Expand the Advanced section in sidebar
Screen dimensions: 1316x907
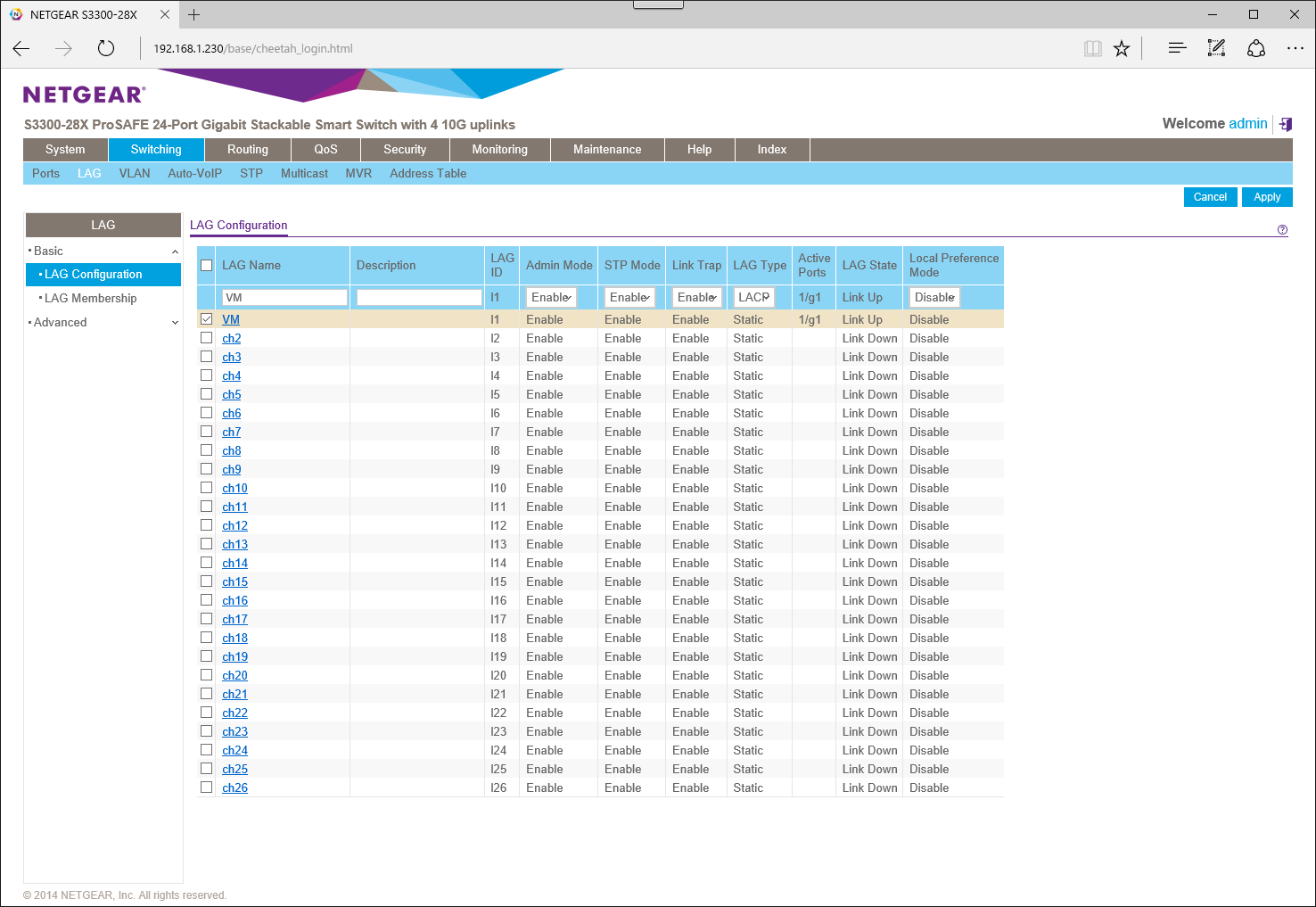pos(175,323)
